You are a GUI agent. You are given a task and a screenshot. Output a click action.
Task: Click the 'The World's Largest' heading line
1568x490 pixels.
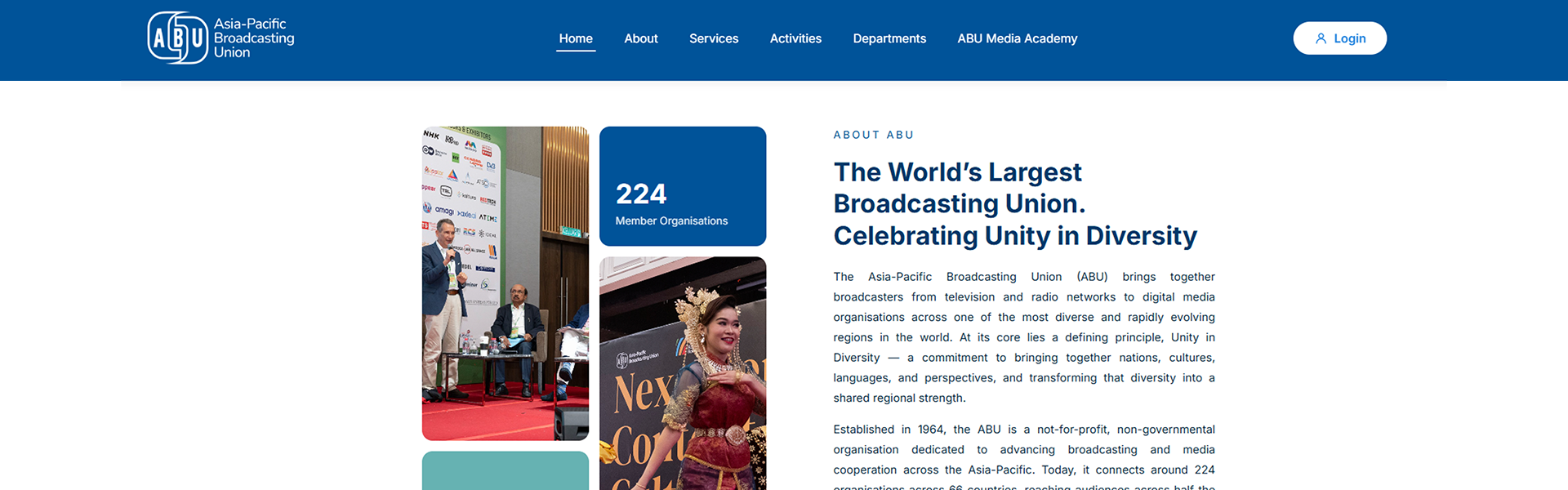point(957,172)
